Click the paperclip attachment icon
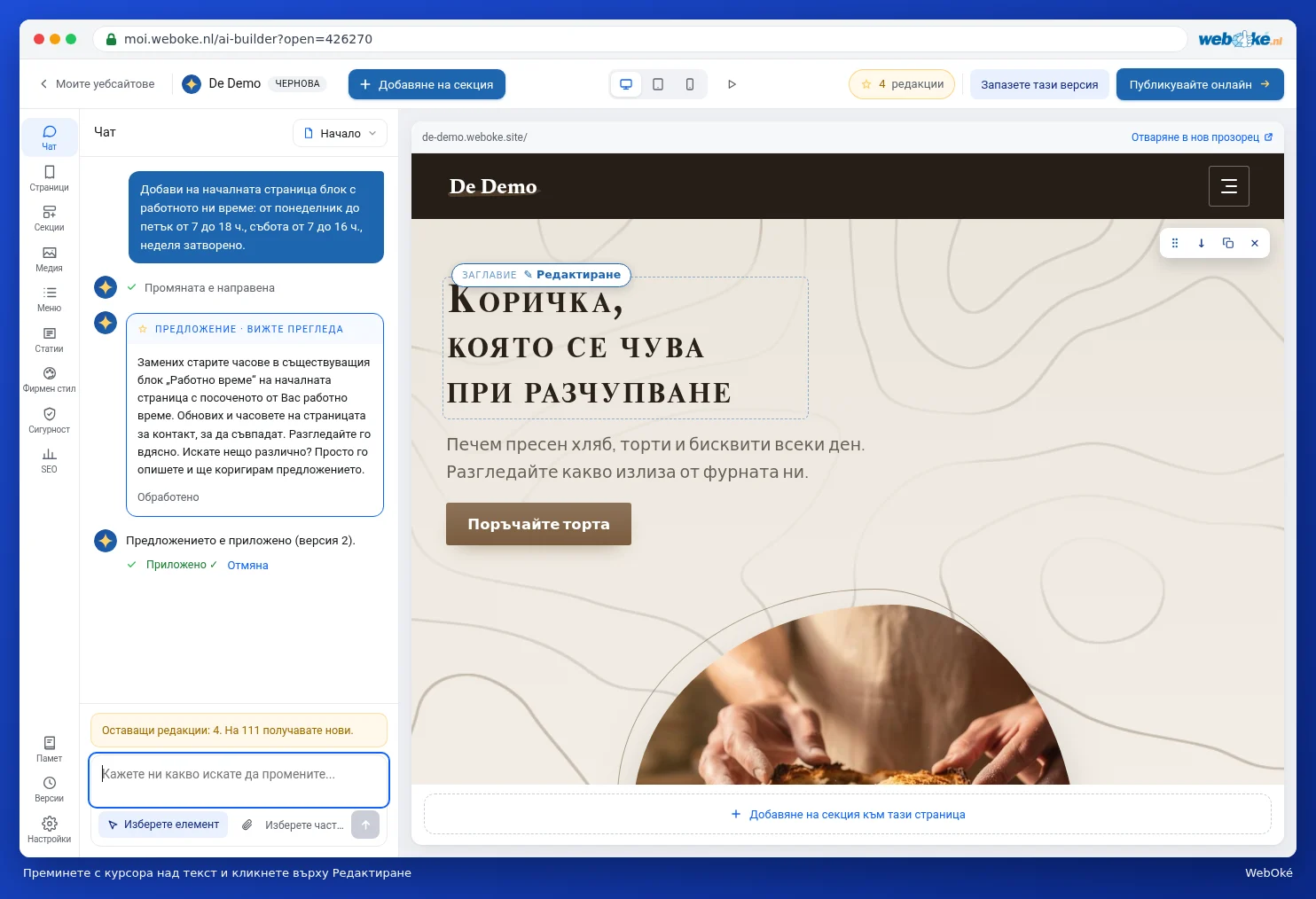 (x=247, y=825)
